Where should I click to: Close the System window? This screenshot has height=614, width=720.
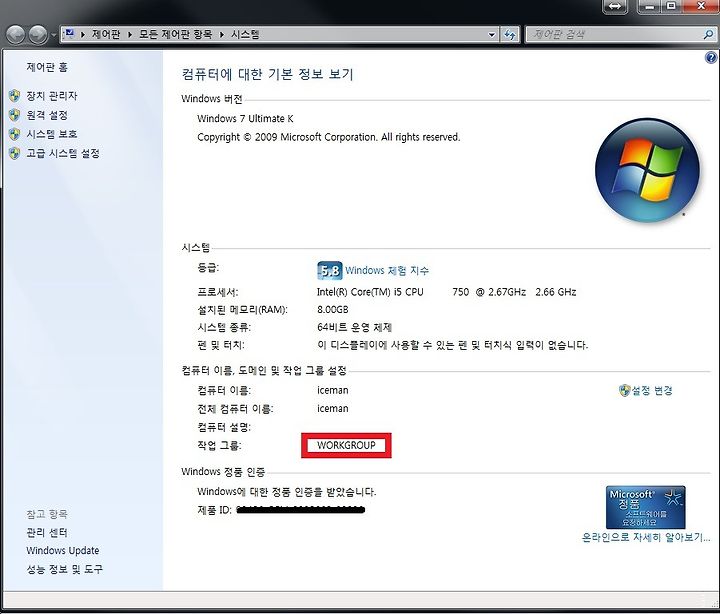tap(701, 6)
